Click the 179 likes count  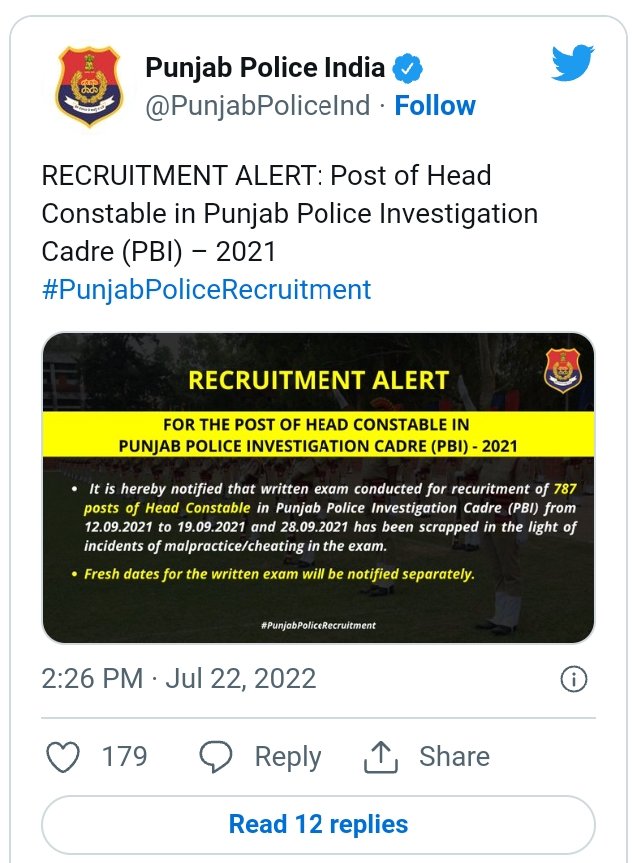click(124, 757)
